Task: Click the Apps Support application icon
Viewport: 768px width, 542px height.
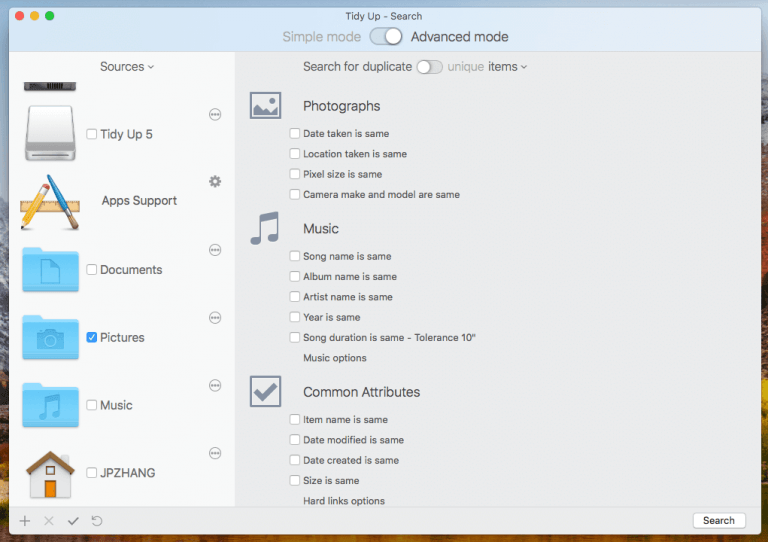Action: [x=50, y=202]
